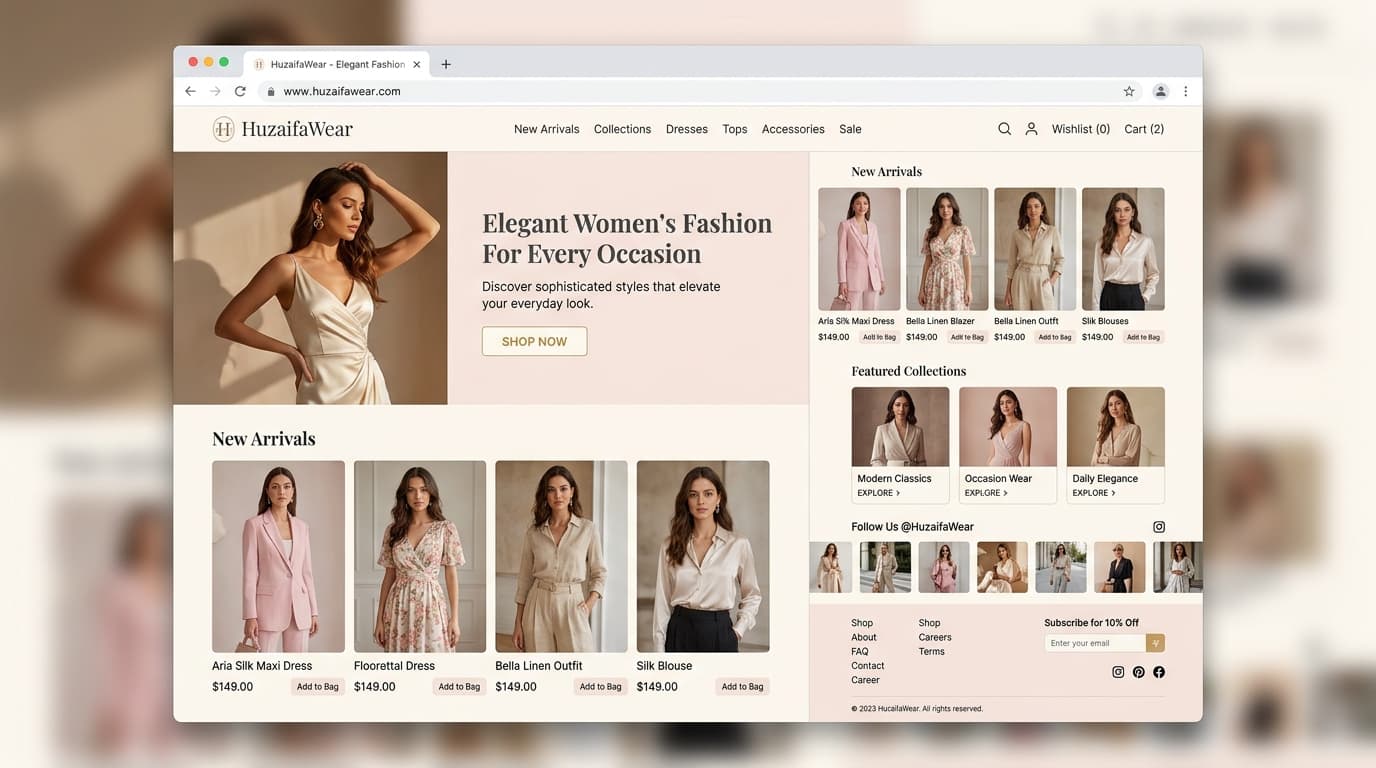Open the account person icon

tap(1031, 129)
